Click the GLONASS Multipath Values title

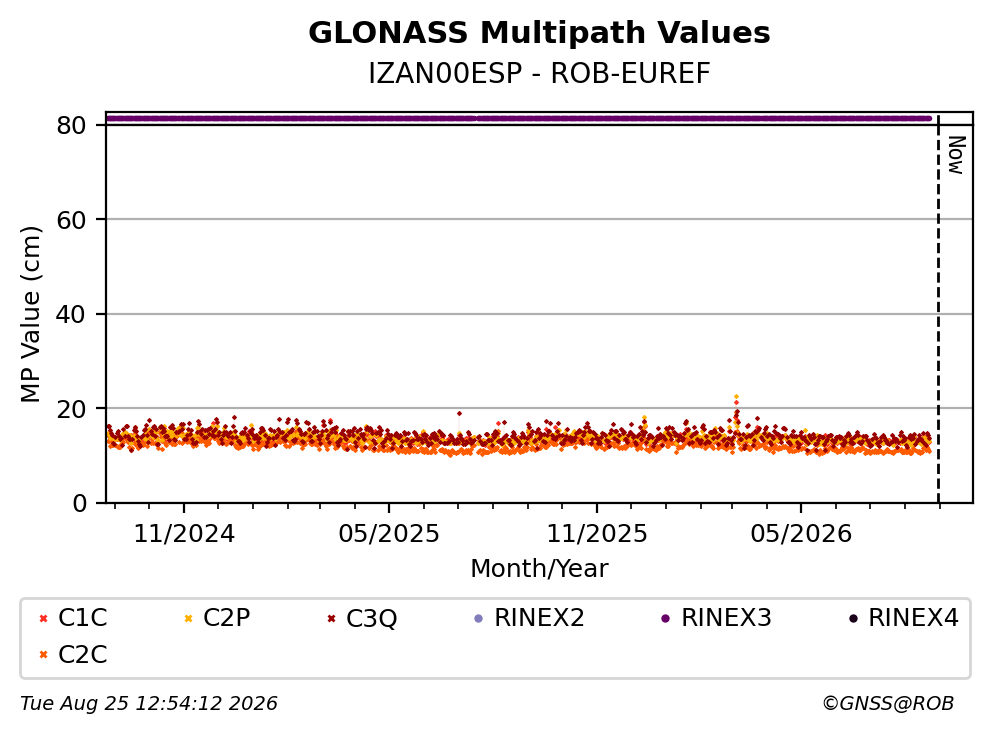click(x=540, y=32)
